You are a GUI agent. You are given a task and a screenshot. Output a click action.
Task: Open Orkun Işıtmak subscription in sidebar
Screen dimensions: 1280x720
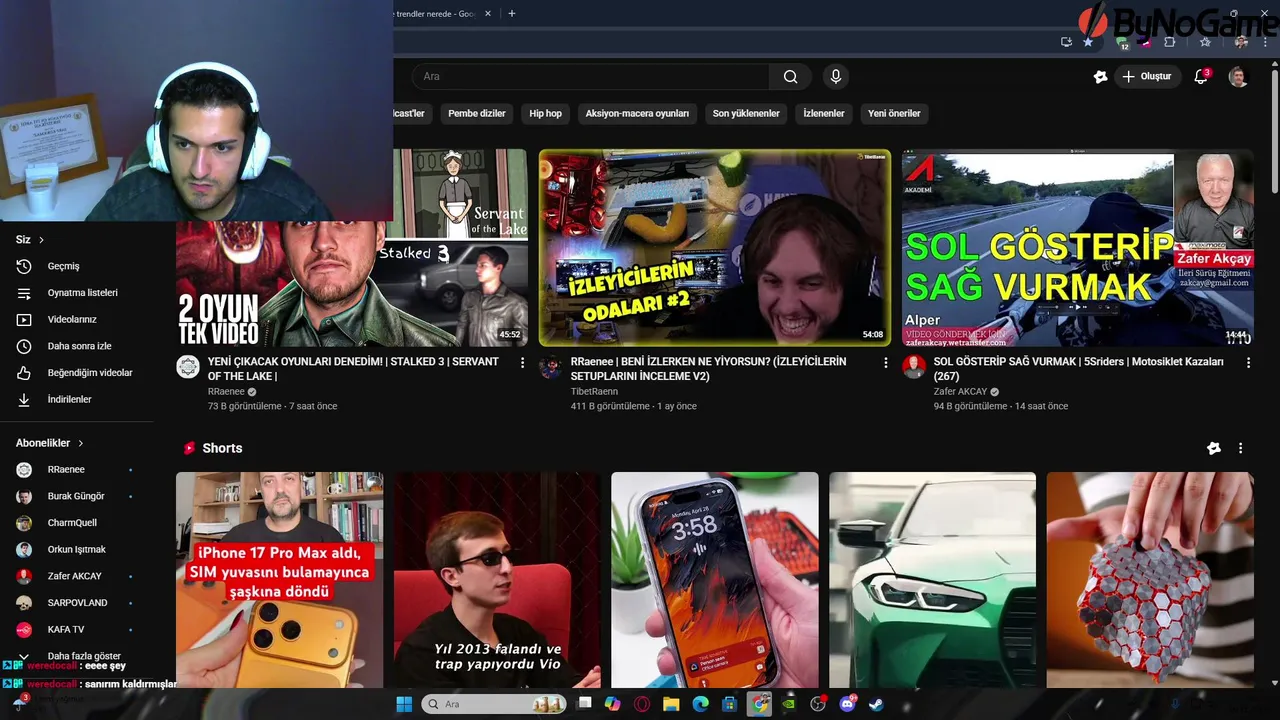[76, 550]
